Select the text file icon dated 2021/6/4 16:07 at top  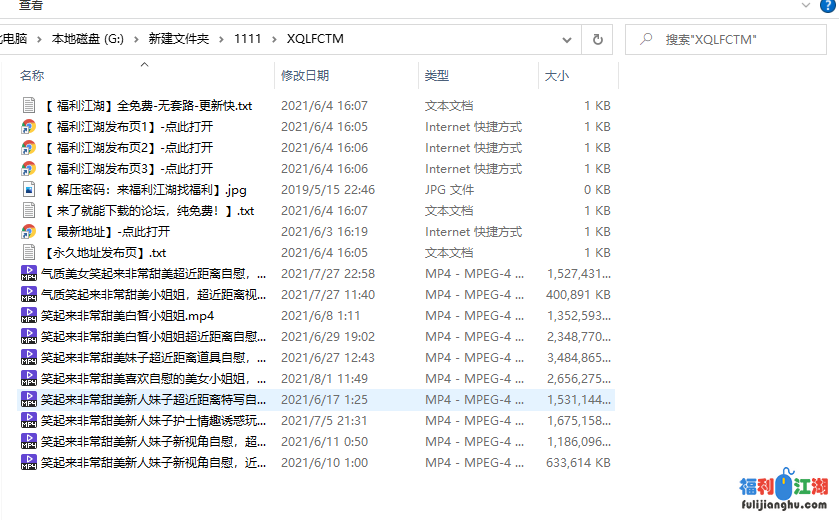[29, 106]
